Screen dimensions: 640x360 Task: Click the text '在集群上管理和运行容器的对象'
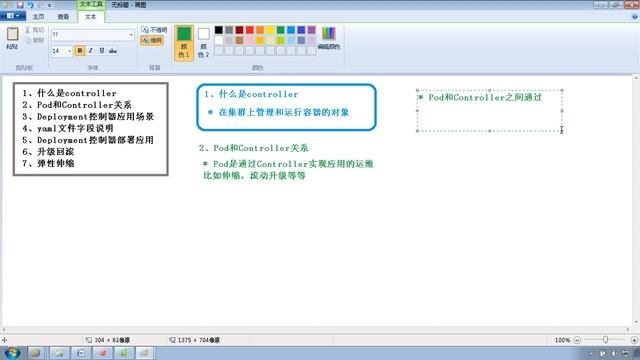coord(284,112)
